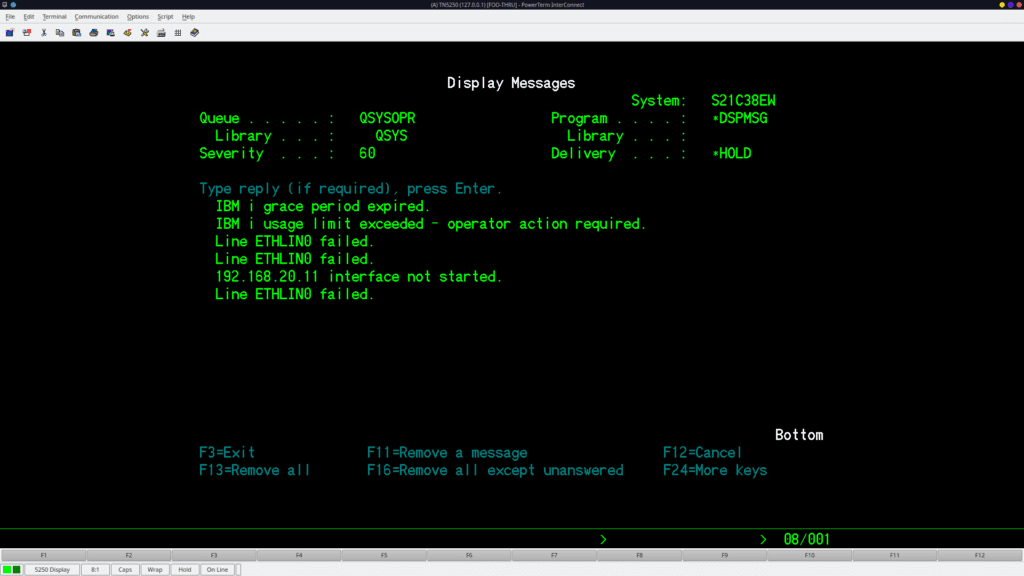Open the Help menu
This screenshot has width=1024, height=576.
click(x=188, y=16)
